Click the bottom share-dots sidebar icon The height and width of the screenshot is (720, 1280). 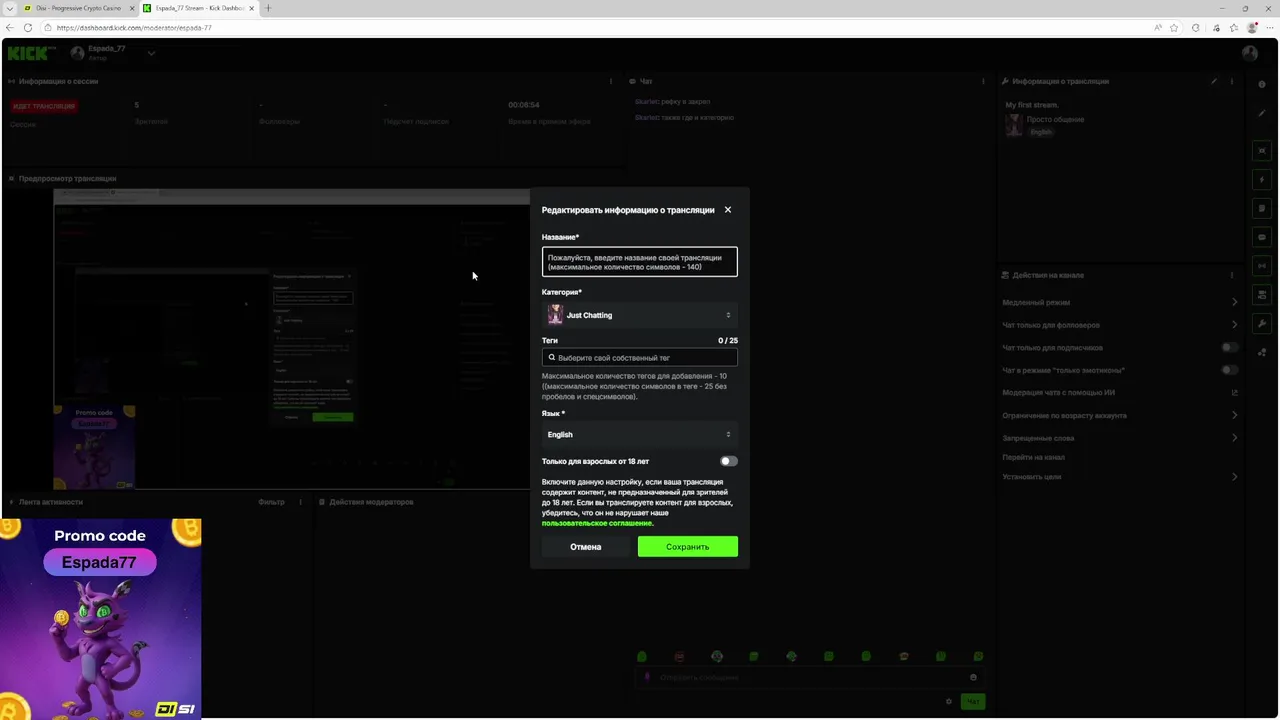coord(1262,352)
